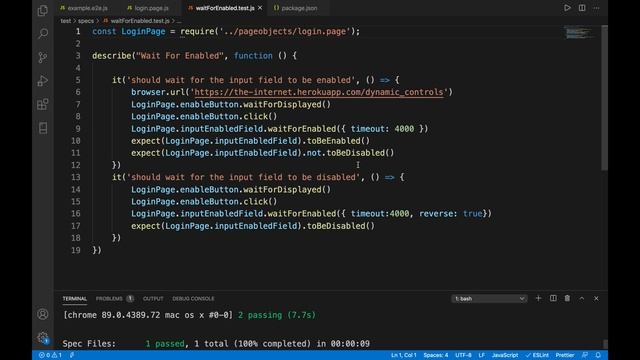Open the herokuapp dynamic_controls URL link

319,92
